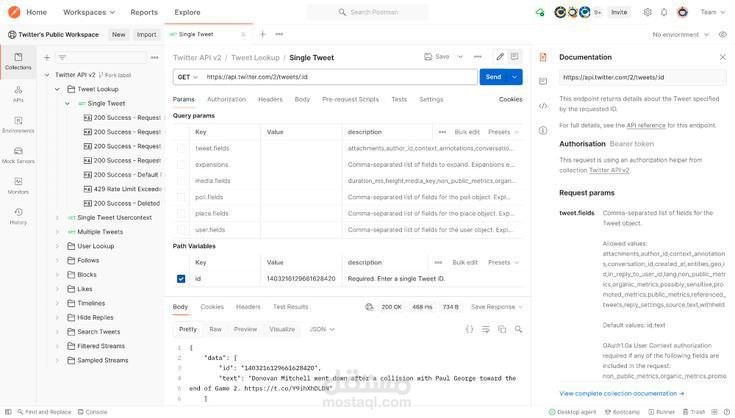Image resolution: width=735 pixels, height=418 pixels.
Task: Click the Postman logo icon
Action: [x=14, y=12]
